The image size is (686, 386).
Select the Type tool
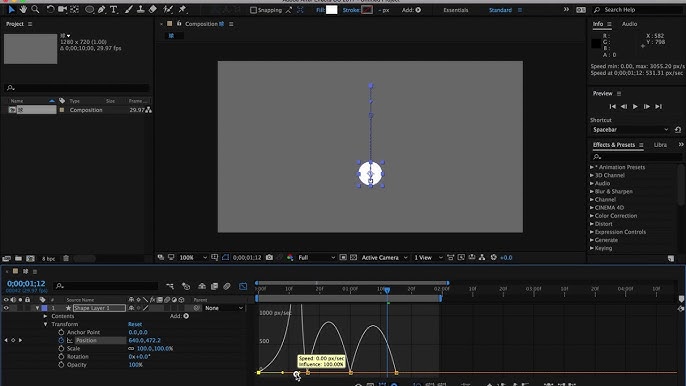click(x=114, y=9)
